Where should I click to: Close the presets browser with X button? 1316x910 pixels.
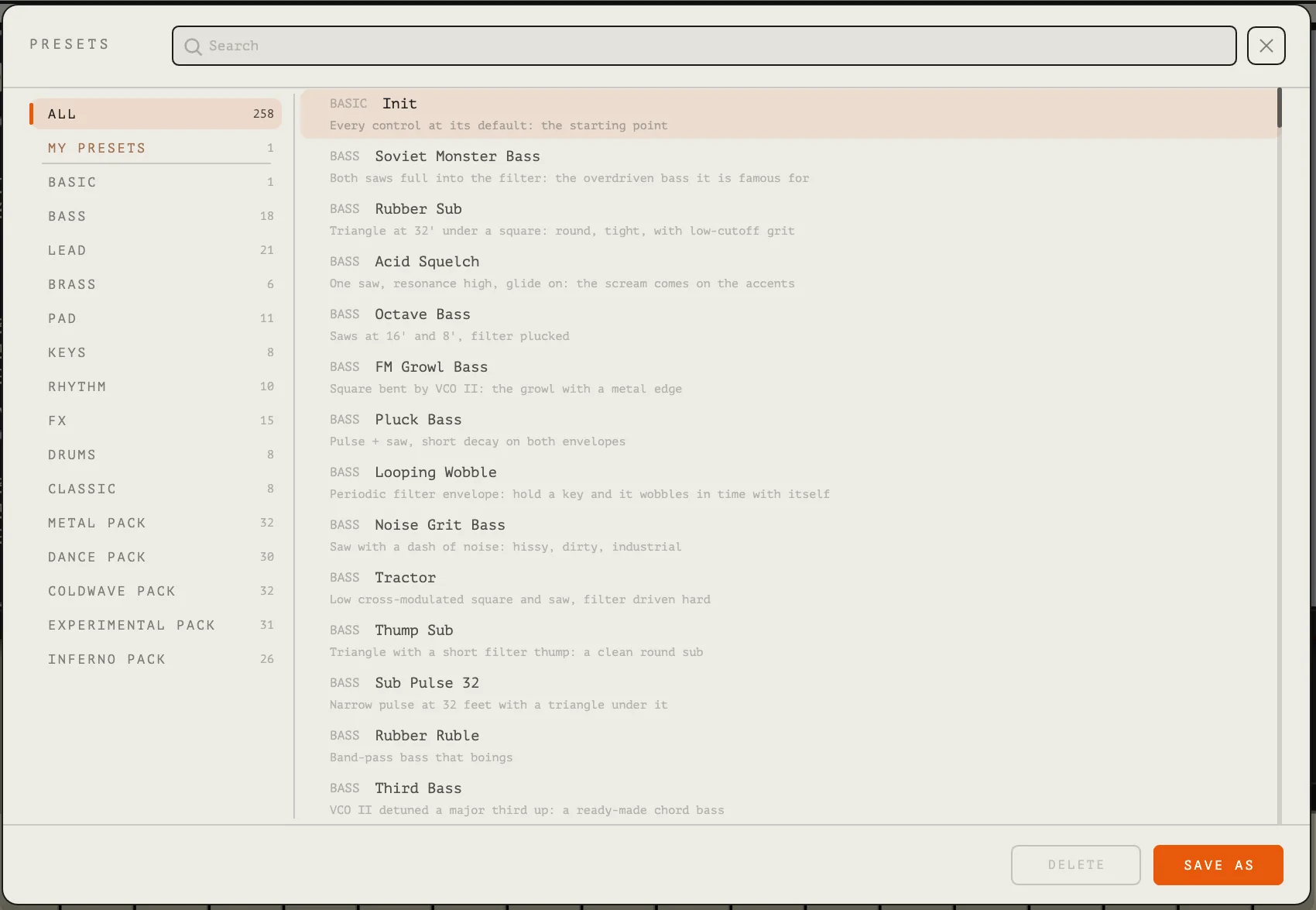(x=1266, y=46)
